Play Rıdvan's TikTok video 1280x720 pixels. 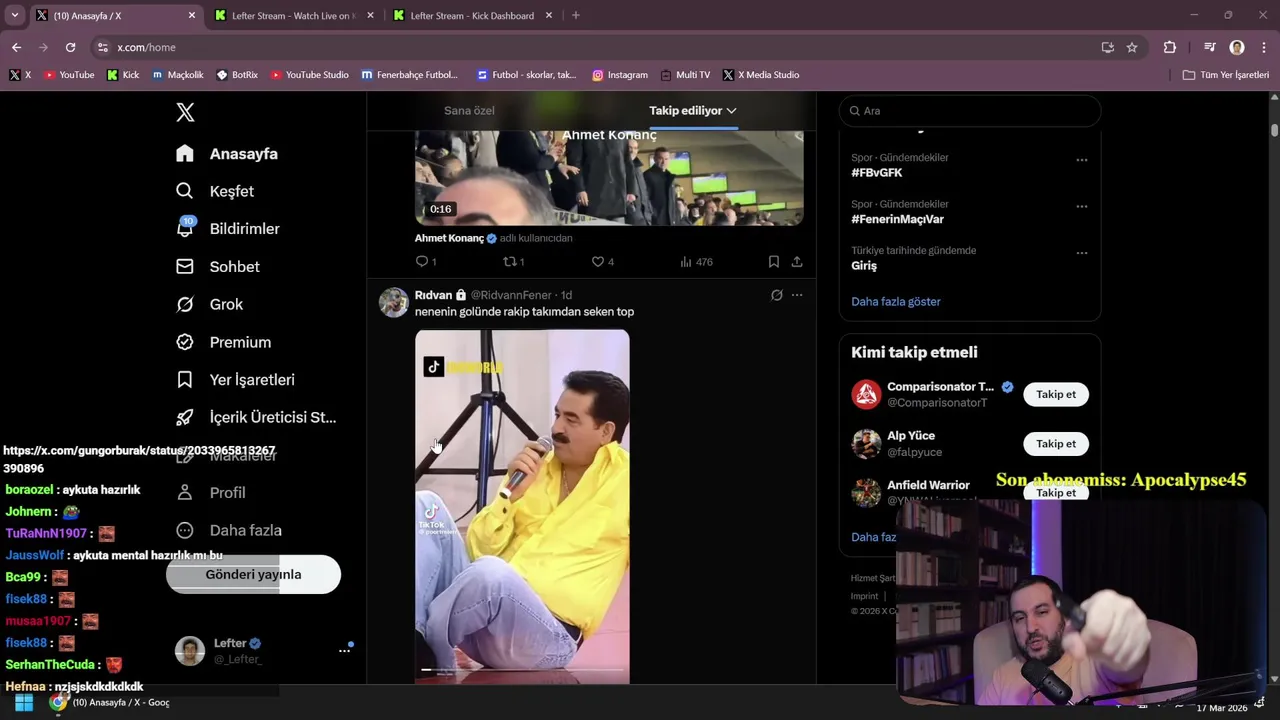[x=522, y=507]
